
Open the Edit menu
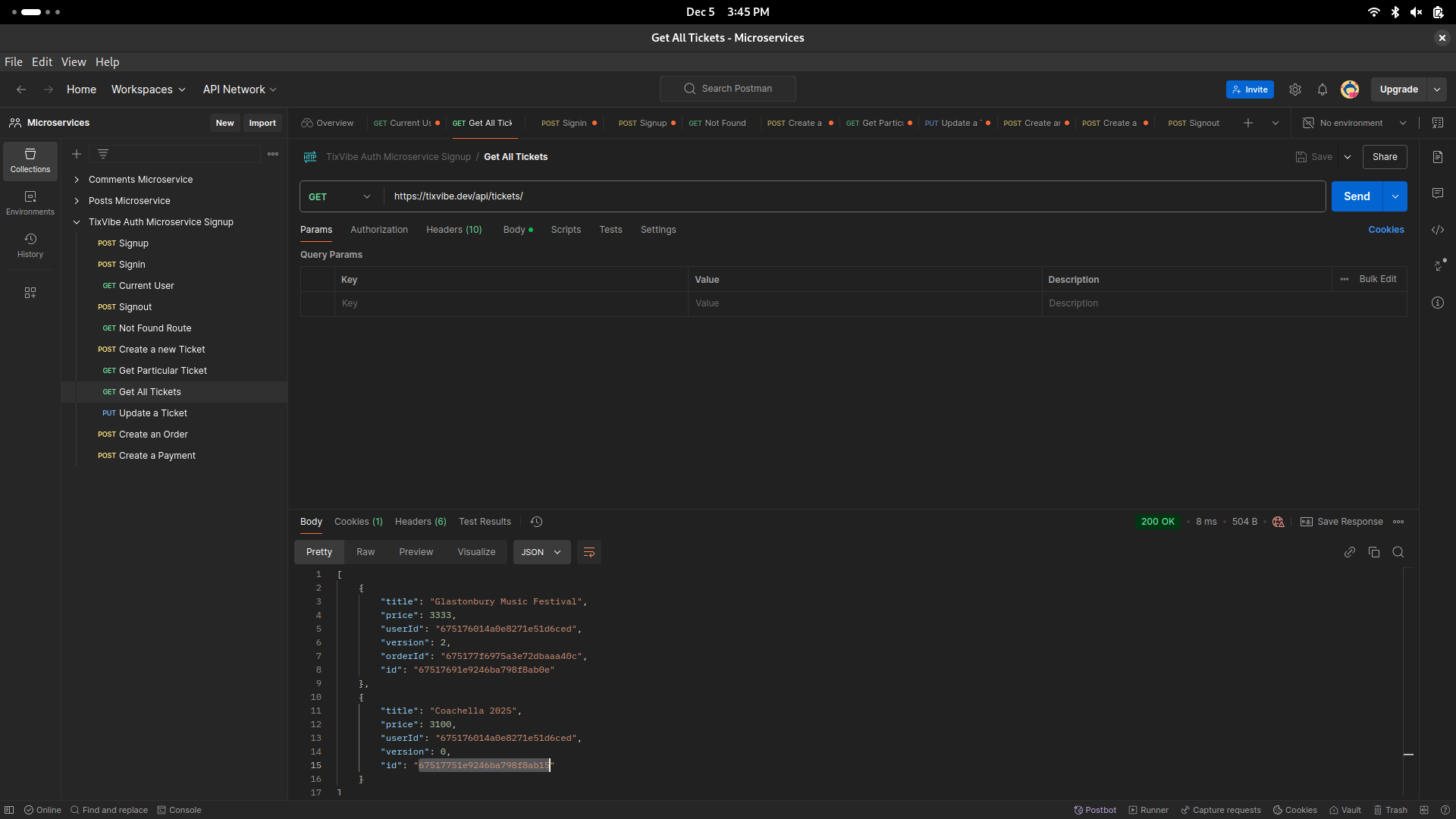pos(42,62)
